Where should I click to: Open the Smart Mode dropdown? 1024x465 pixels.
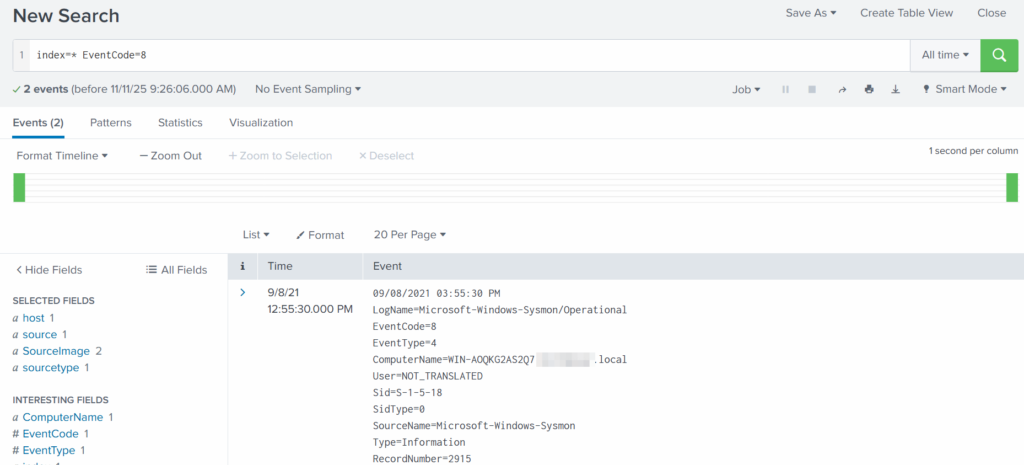[x=964, y=89]
